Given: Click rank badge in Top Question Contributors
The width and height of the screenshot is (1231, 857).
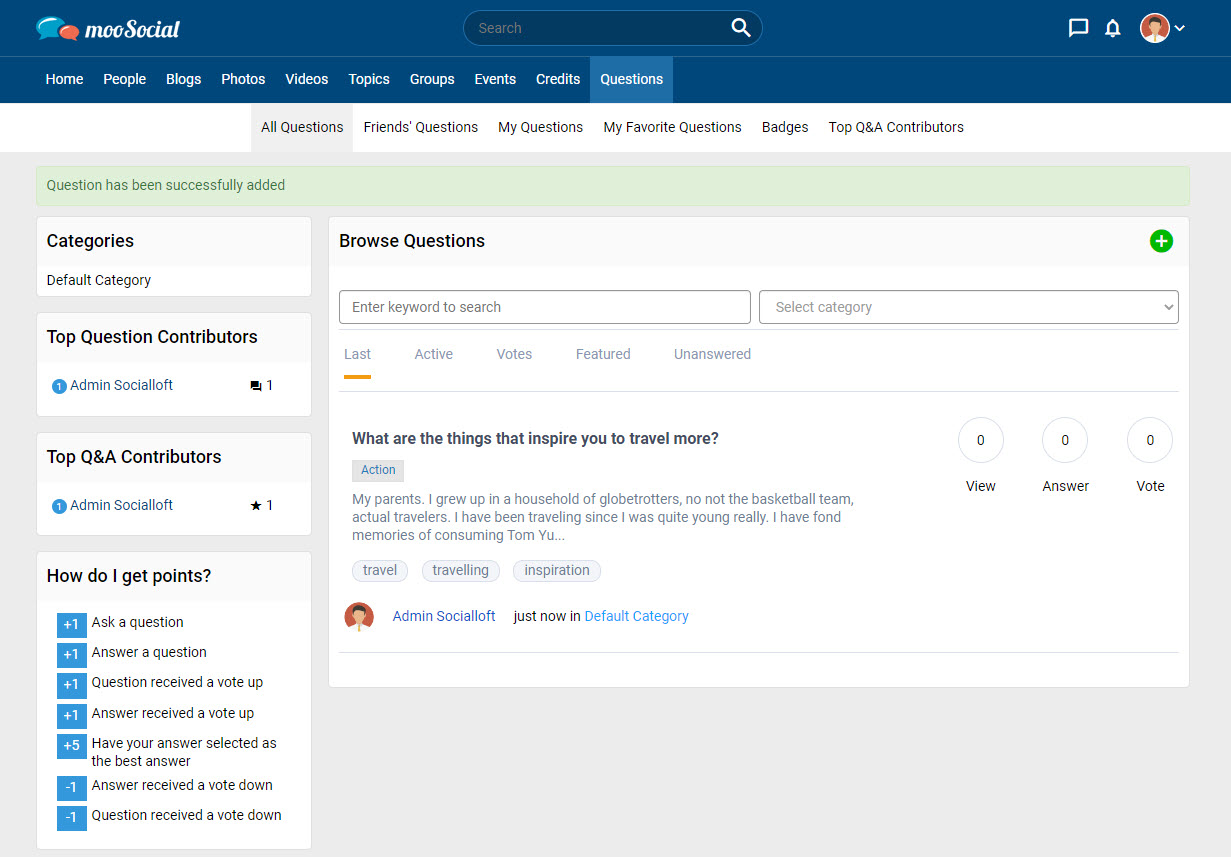Looking at the screenshot, I should (x=59, y=386).
